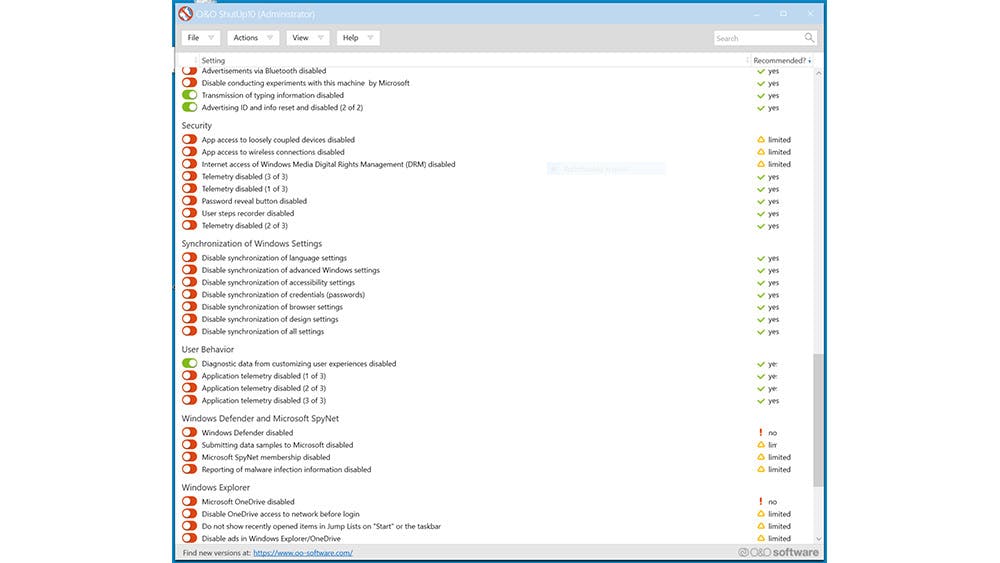The height and width of the screenshot is (563, 1000).
Task: Open the Actions dropdown
Action: (x=252, y=38)
